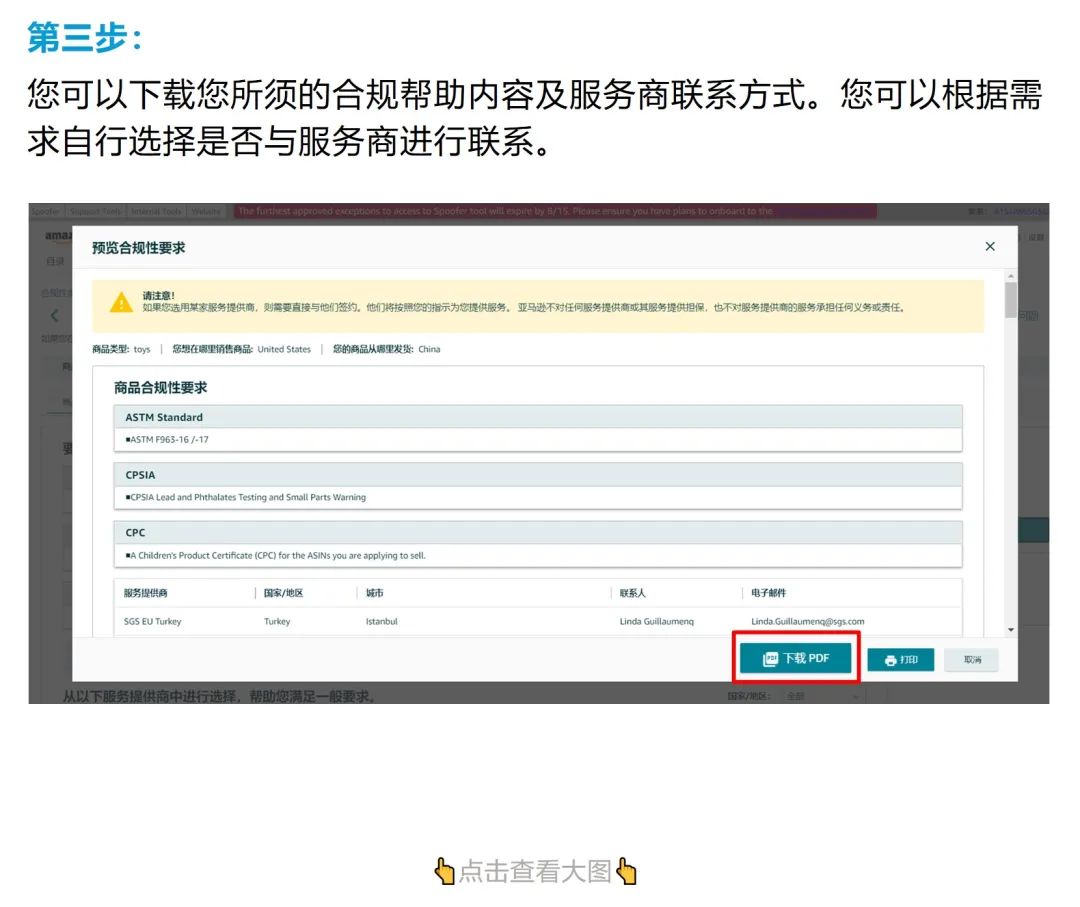Screen dimensions: 1080x907
Task: Click the 打印 button
Action: point(903,659)
